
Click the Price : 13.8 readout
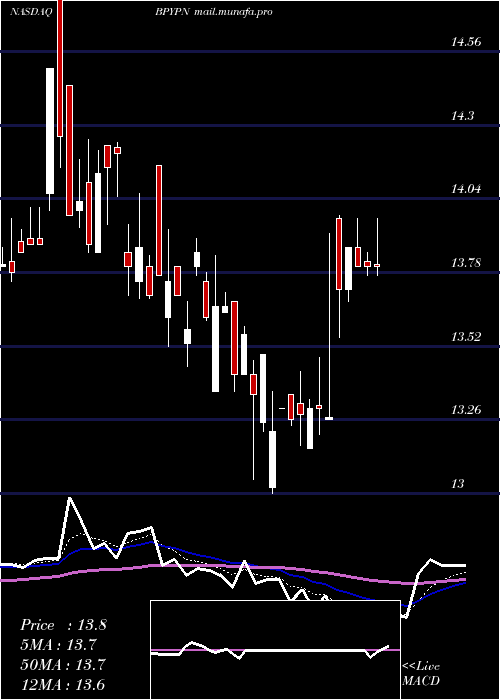pyautogui.click(x=63, y=625)
